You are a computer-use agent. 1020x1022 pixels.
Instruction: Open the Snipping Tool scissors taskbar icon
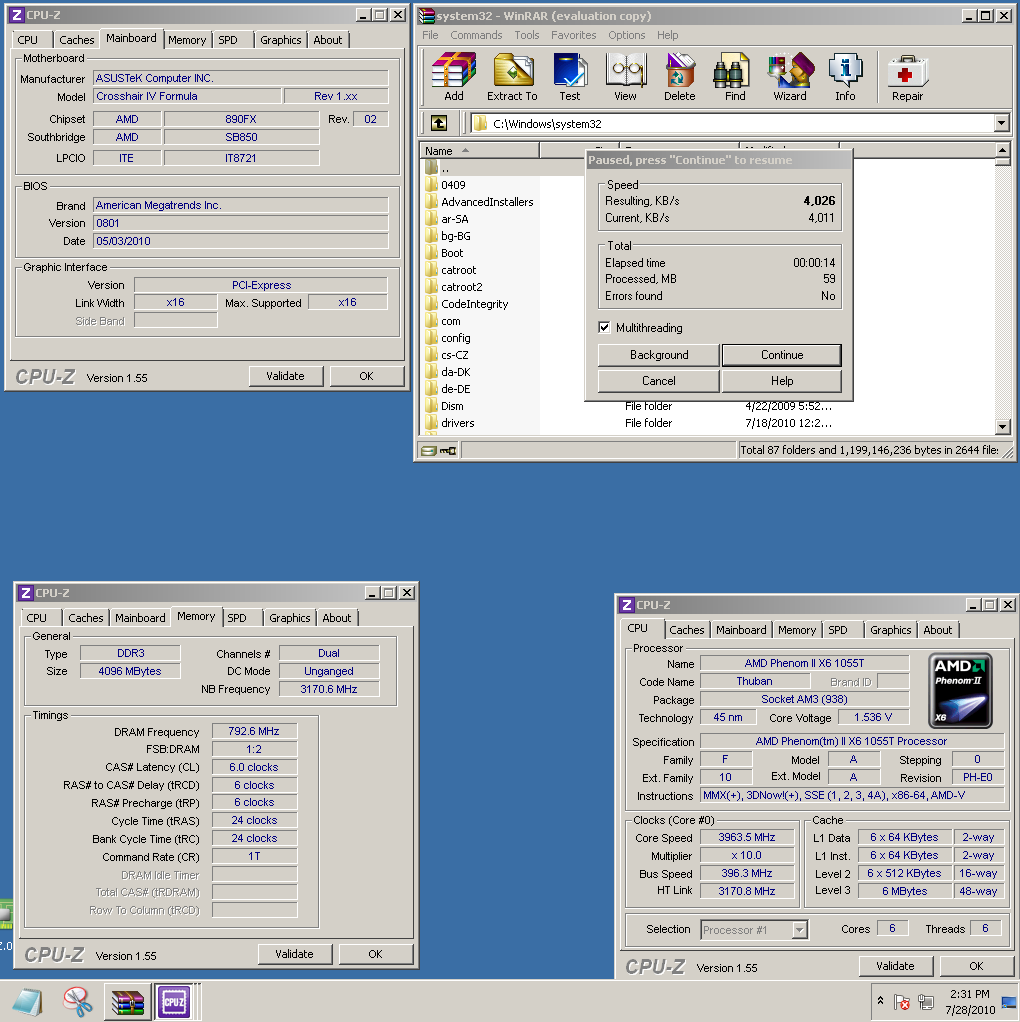point(78,1002)
